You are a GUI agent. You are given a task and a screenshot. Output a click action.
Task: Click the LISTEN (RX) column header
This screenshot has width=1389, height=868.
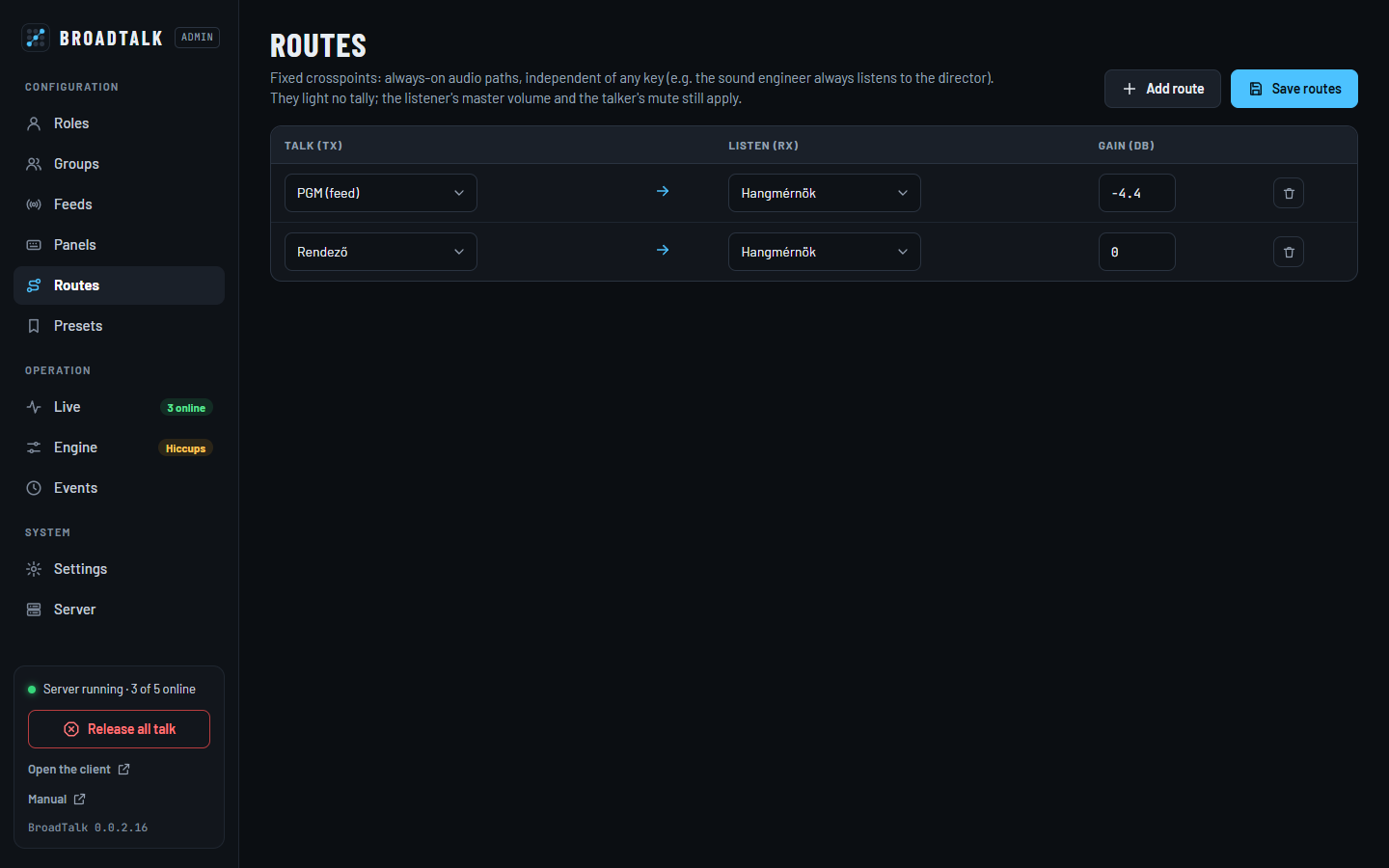click(x=763, y=146)
